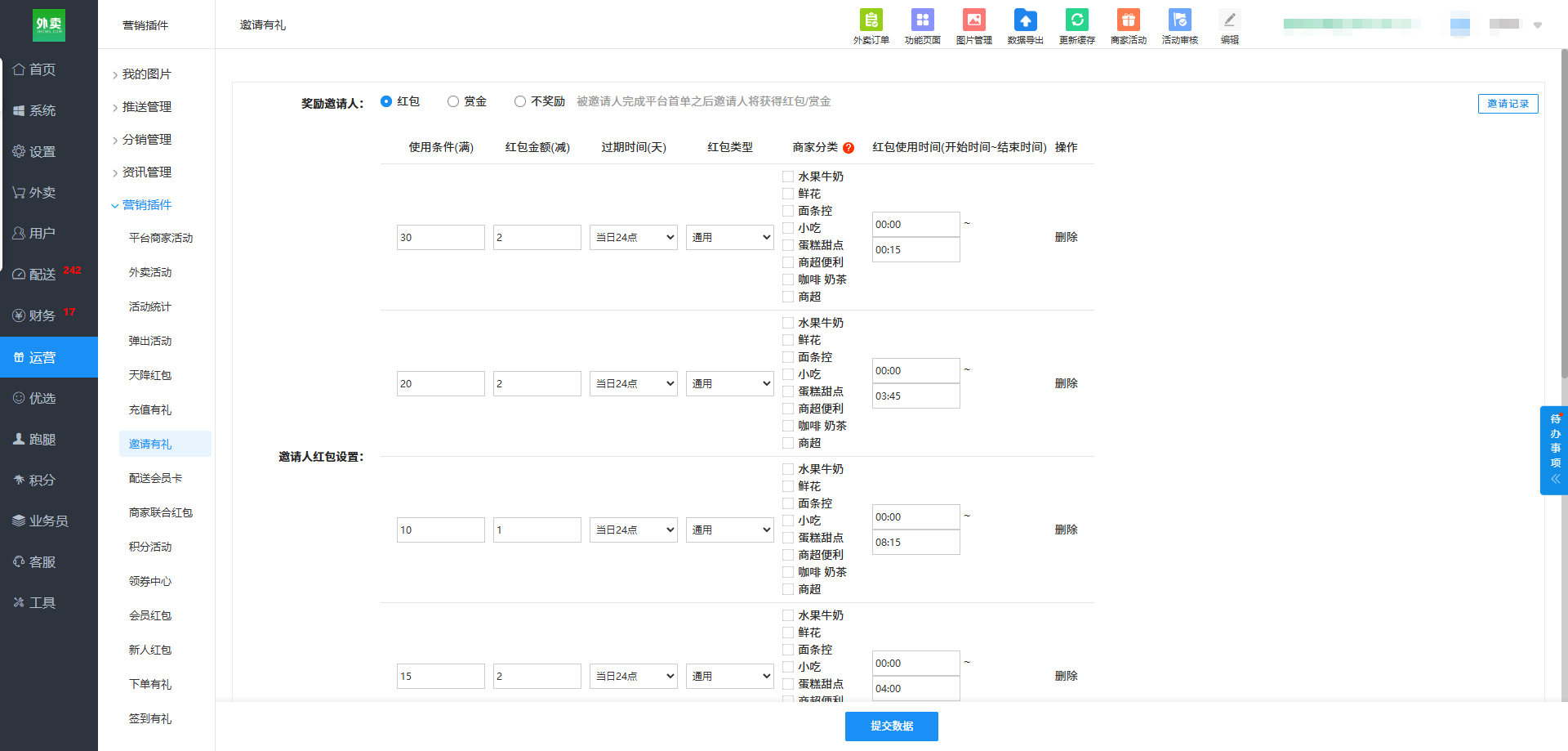Open 领券中心 submenu item

[150, 581]
